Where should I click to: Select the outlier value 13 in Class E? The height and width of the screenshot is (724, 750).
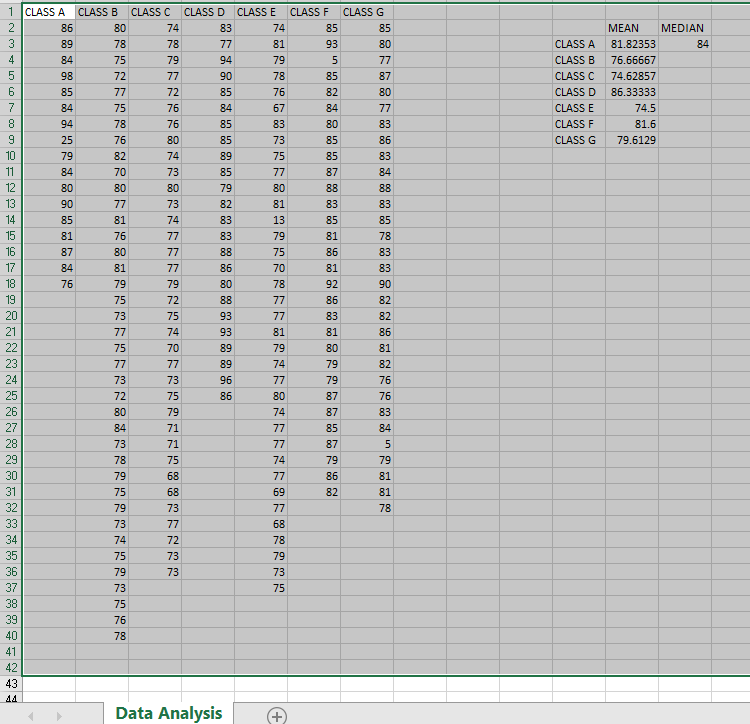click(x=261, y=220)
